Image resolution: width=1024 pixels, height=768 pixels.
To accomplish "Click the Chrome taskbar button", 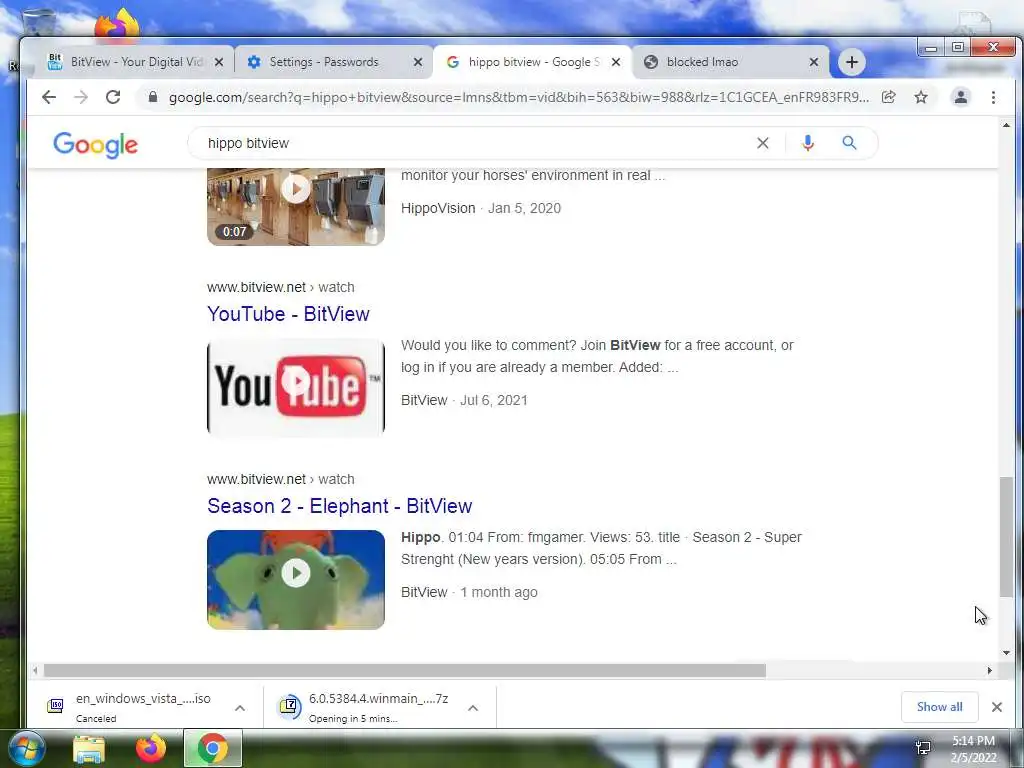I will (x=213, y=748).
